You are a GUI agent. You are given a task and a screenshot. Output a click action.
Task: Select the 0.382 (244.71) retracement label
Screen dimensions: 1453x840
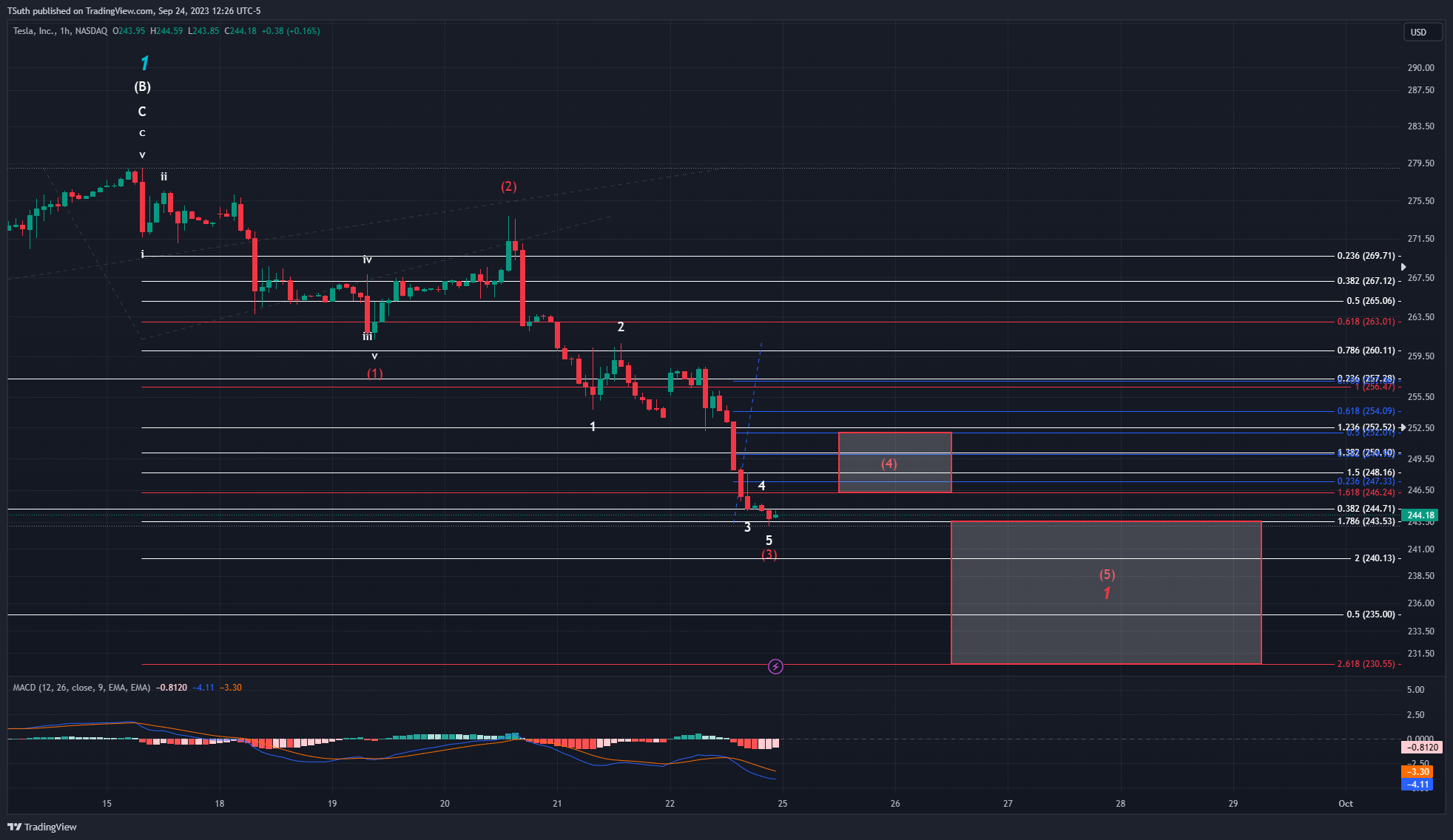pos(1366,509)
